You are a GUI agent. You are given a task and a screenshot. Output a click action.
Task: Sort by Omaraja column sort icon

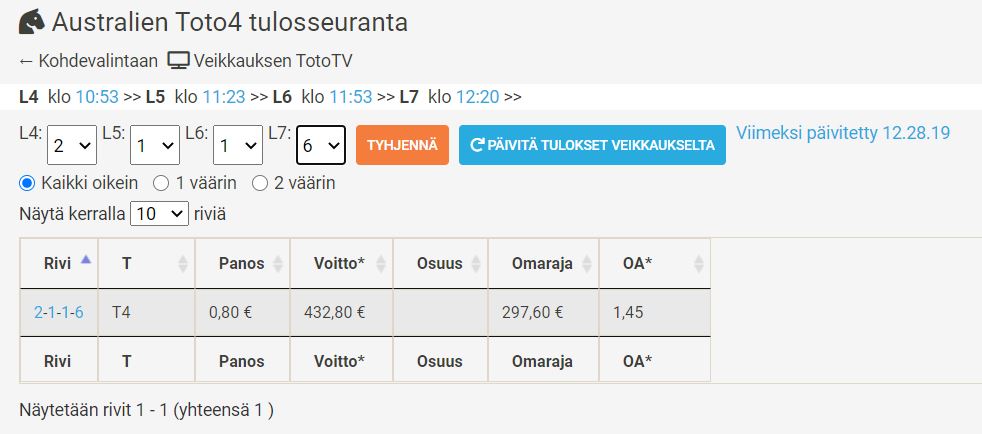click(587, 264)
